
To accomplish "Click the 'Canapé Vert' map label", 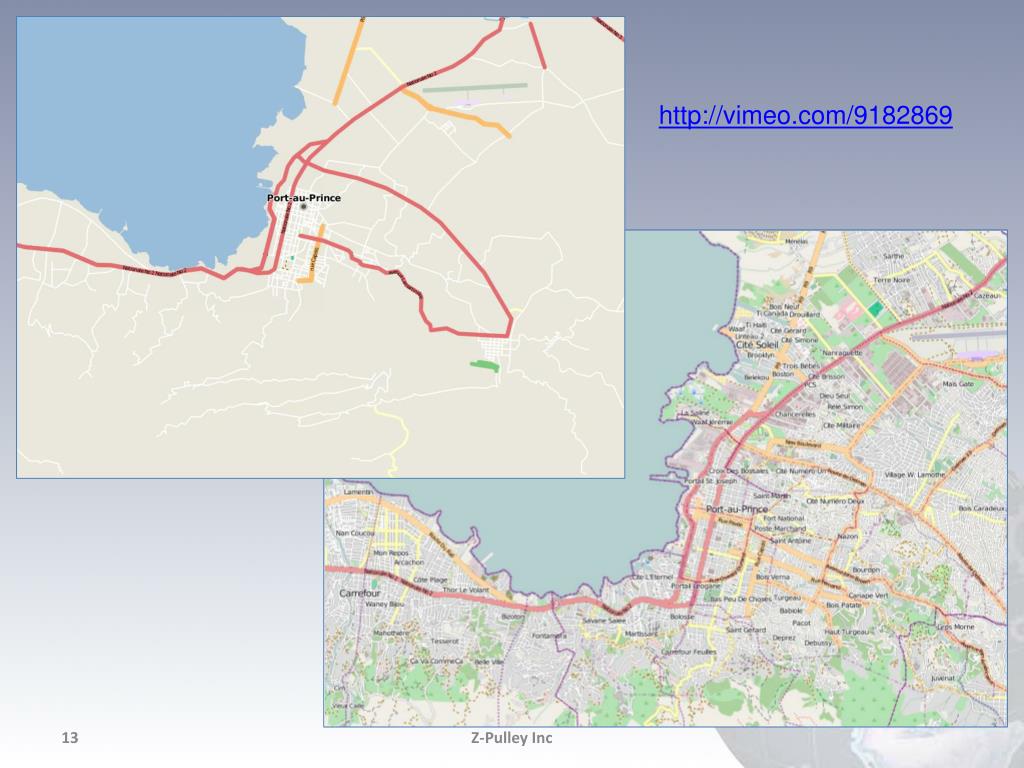I will (868, 596).
